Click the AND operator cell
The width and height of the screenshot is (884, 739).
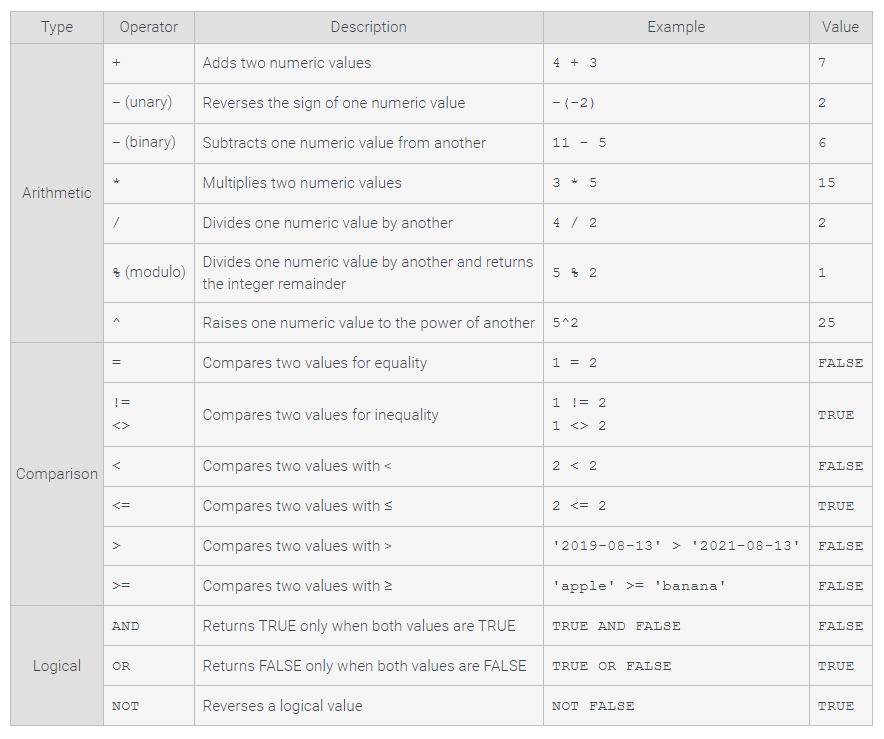coord(126,626)
